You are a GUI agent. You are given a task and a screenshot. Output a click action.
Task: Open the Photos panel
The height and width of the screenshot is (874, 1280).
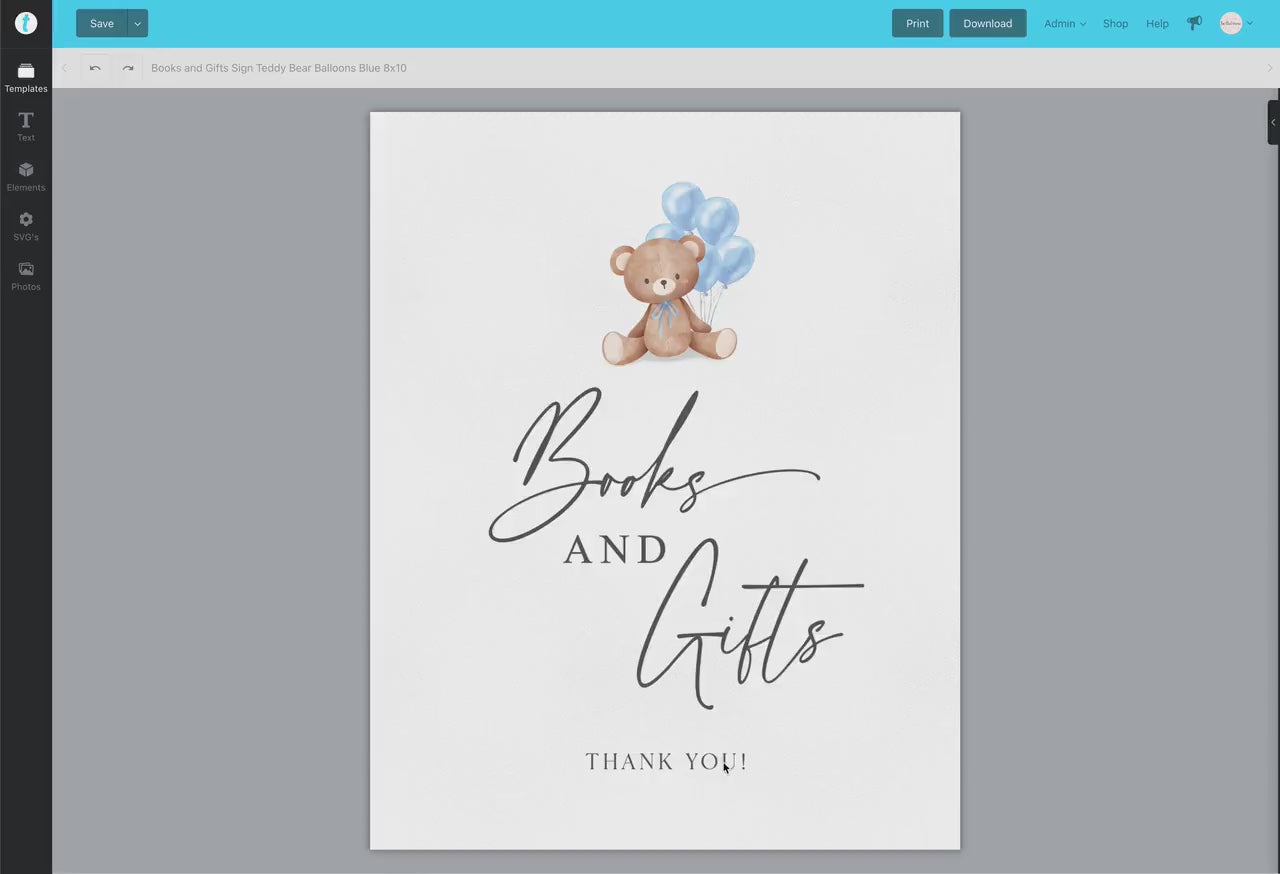coord(26,276)
